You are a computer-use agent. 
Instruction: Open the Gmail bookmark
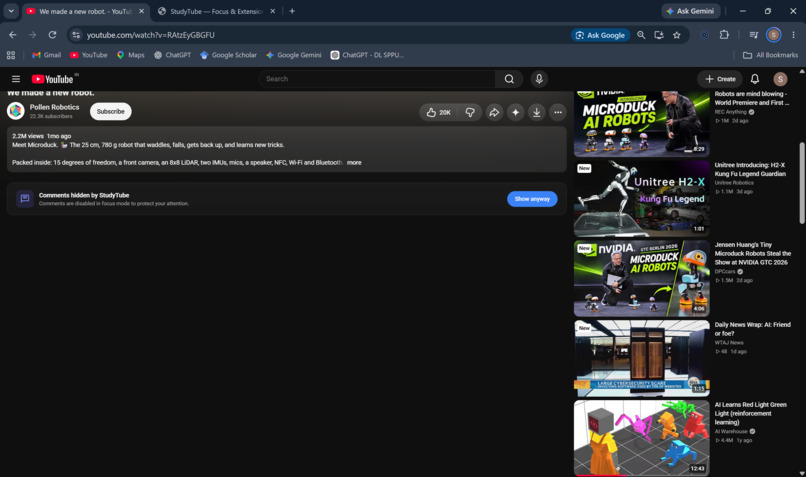click(46, 55)
